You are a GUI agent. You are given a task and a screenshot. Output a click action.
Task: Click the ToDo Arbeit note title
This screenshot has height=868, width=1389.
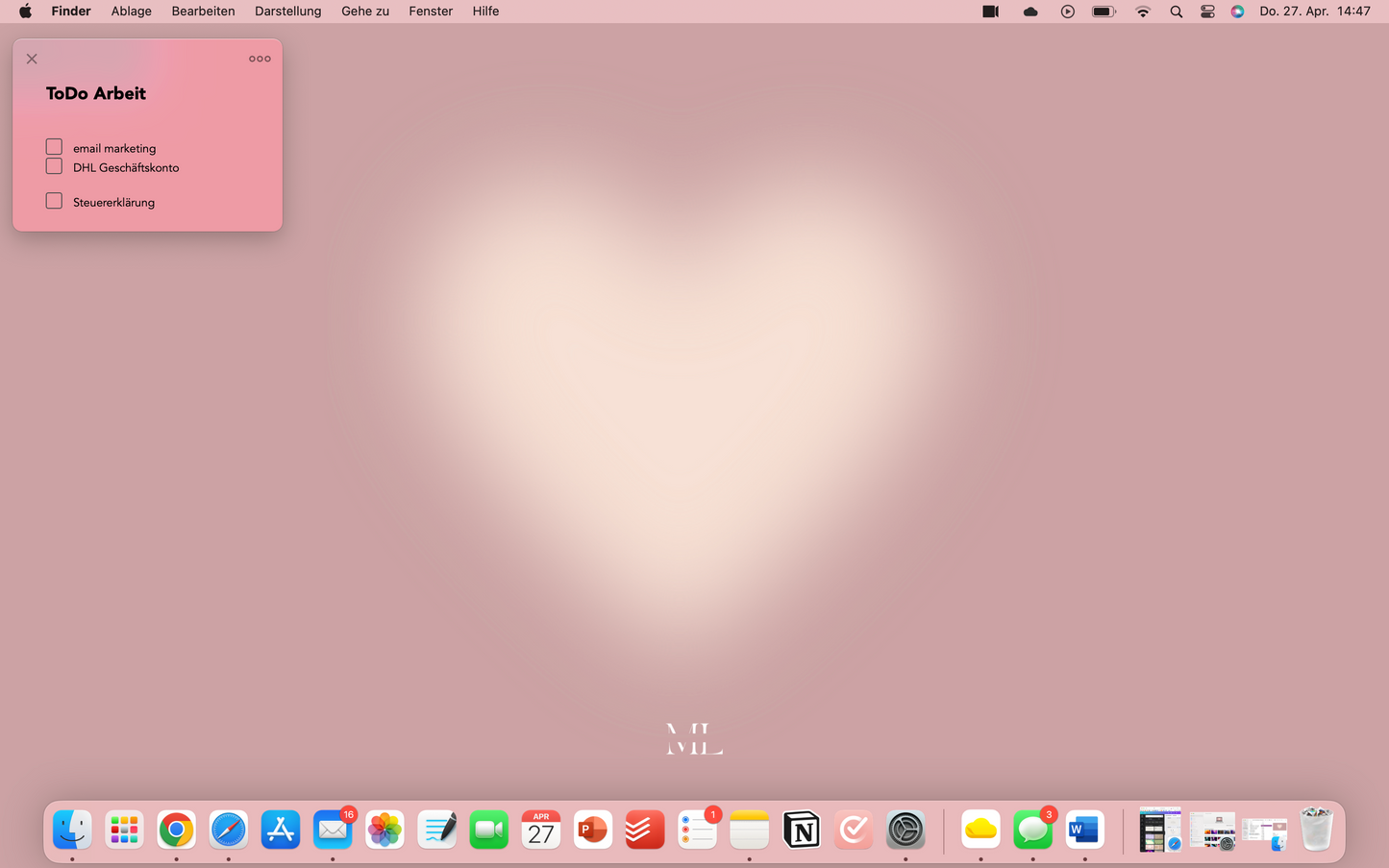(x=96, y=93)
